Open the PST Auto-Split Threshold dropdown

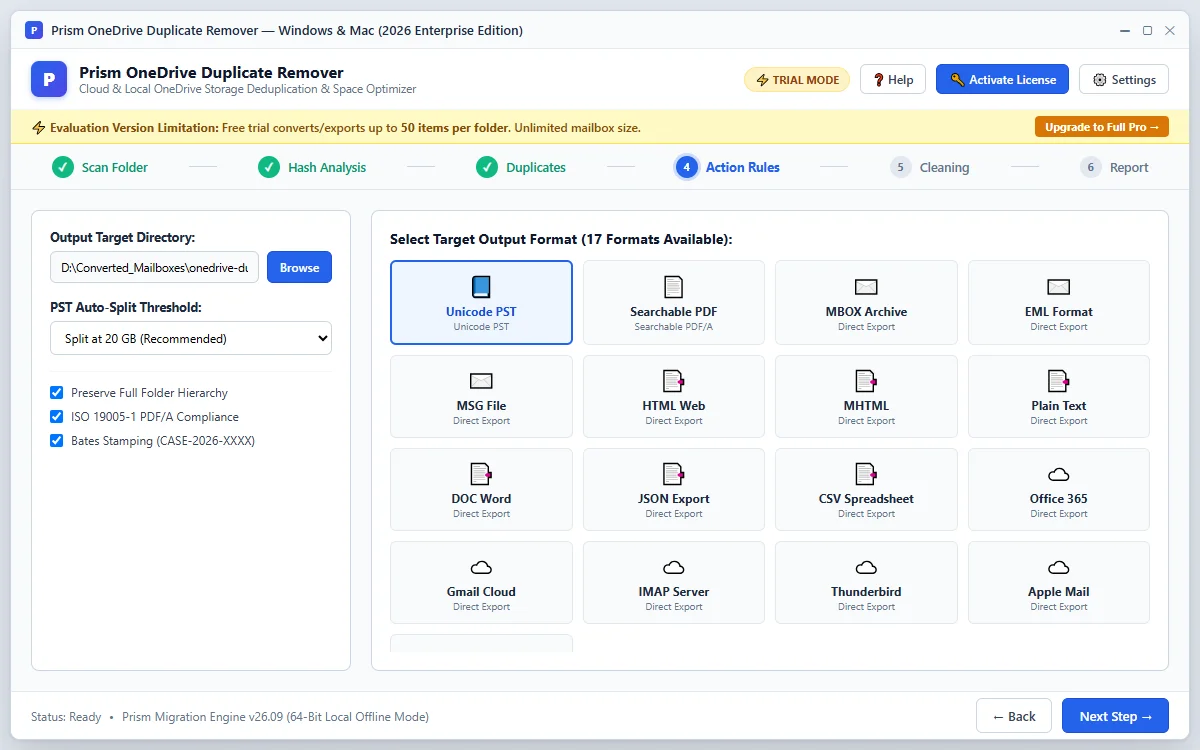pos(191,338)
